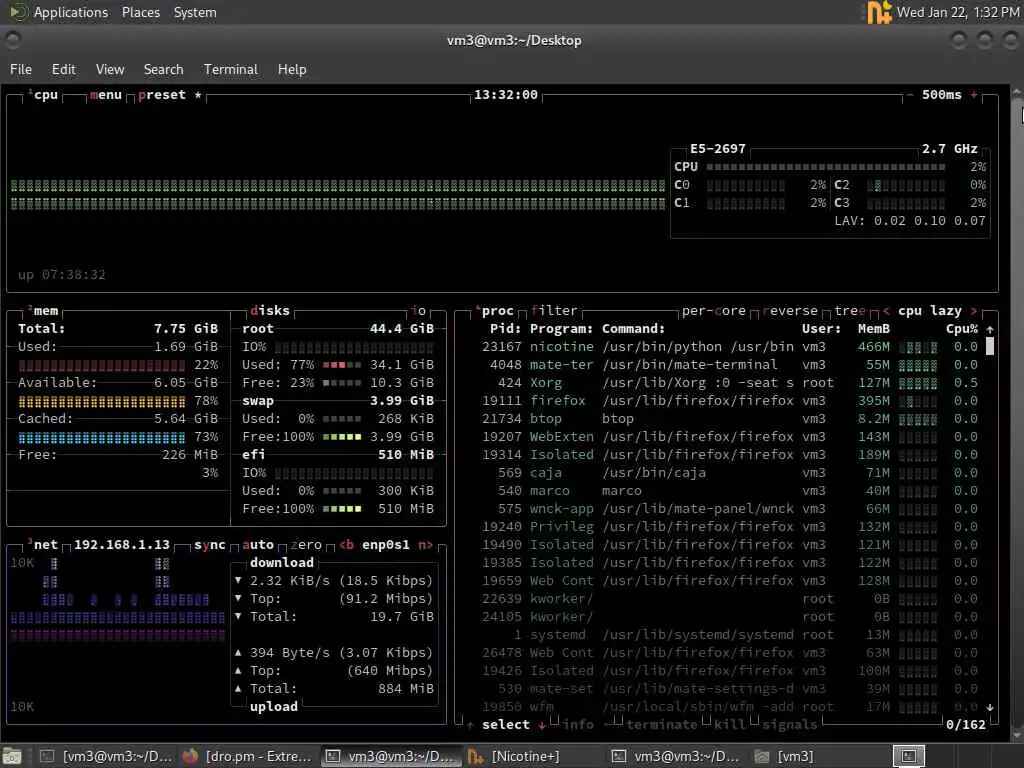Open the System menu in top panel
Image resolution: width=1024 pixels, height=768 pixels.
[x=195, y=12]
